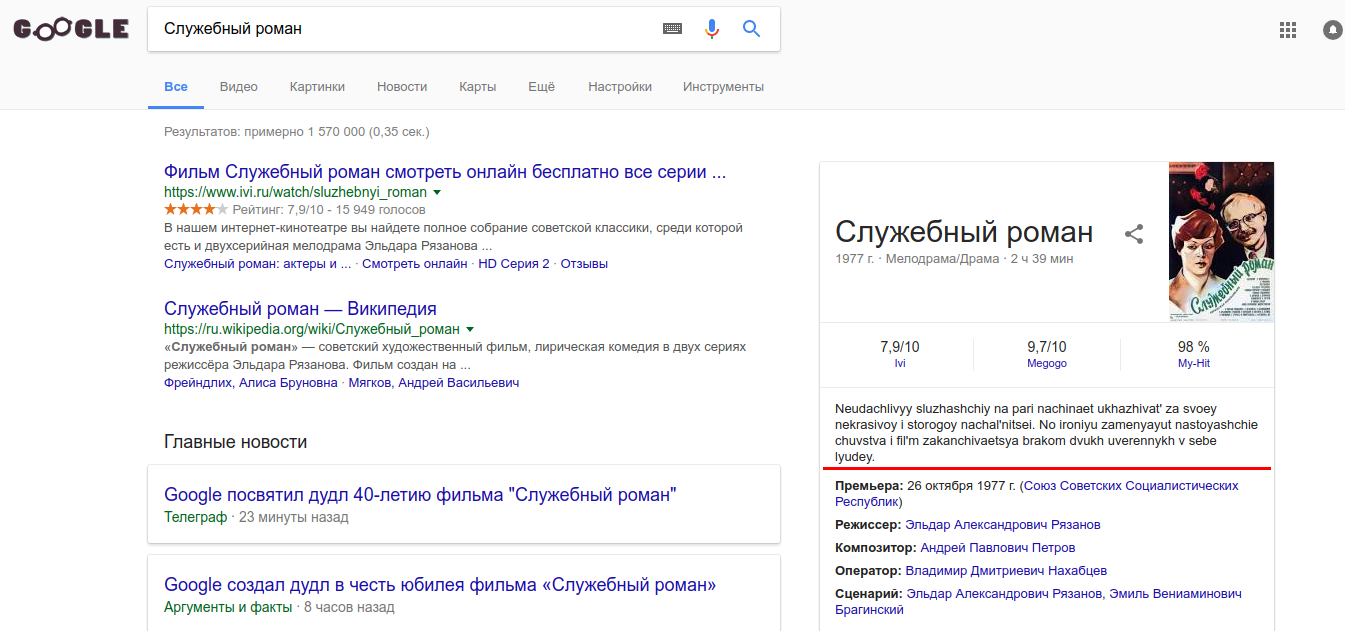This screenshot has width=1345, height=631.
Task: Share the Служебный роман knowledge panel
Action: pos(1134,234)
